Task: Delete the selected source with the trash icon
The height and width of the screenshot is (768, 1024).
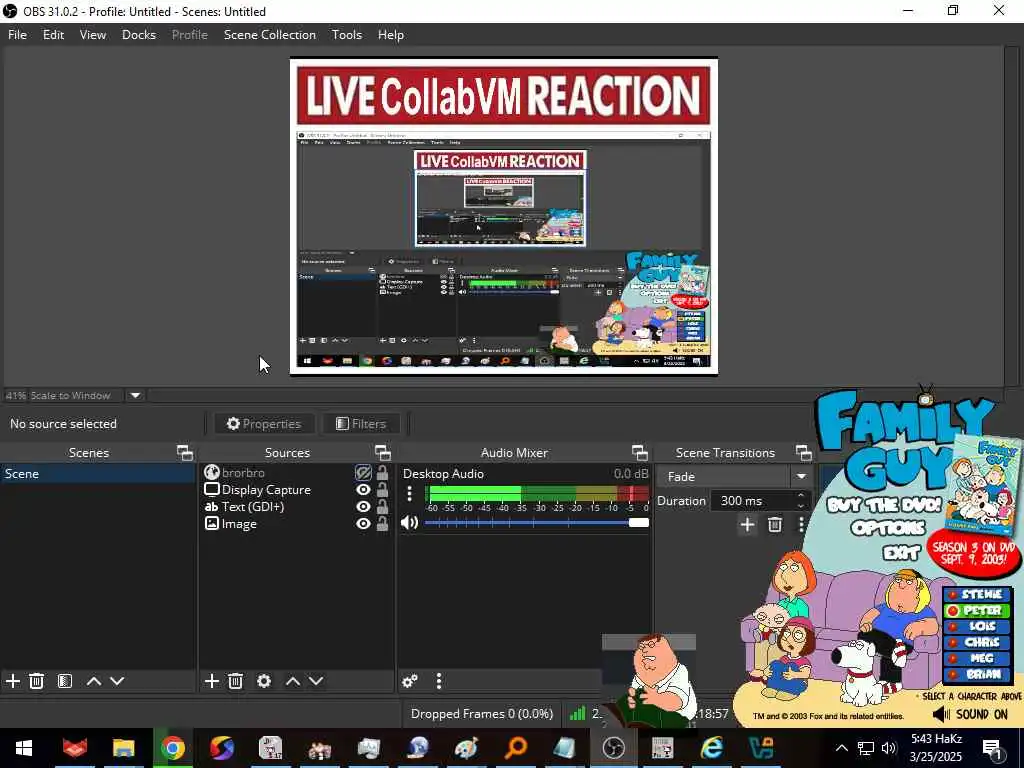Action: pyautogui.click(x=236, y=681)
